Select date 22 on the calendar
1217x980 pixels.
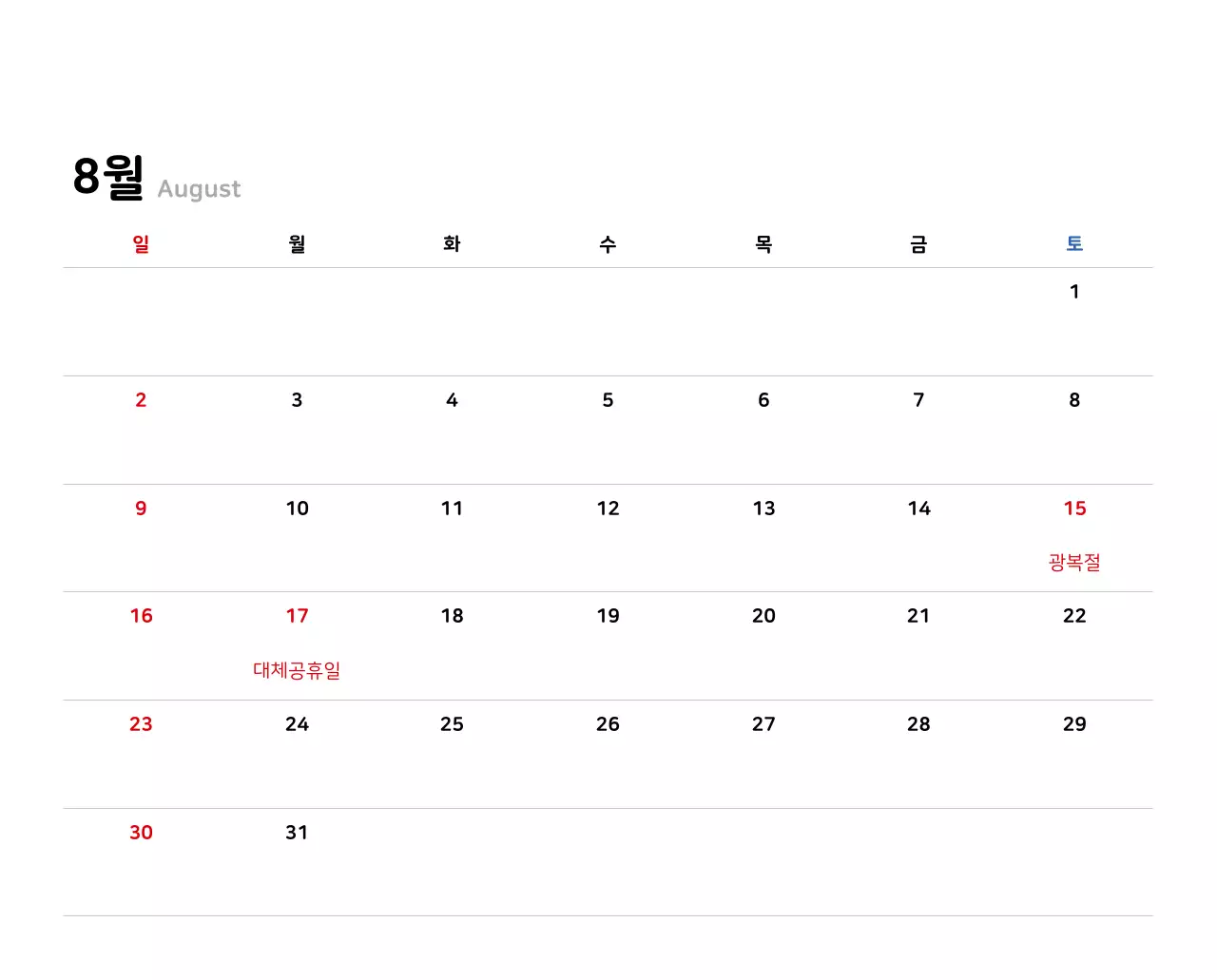click(1074, 616)
